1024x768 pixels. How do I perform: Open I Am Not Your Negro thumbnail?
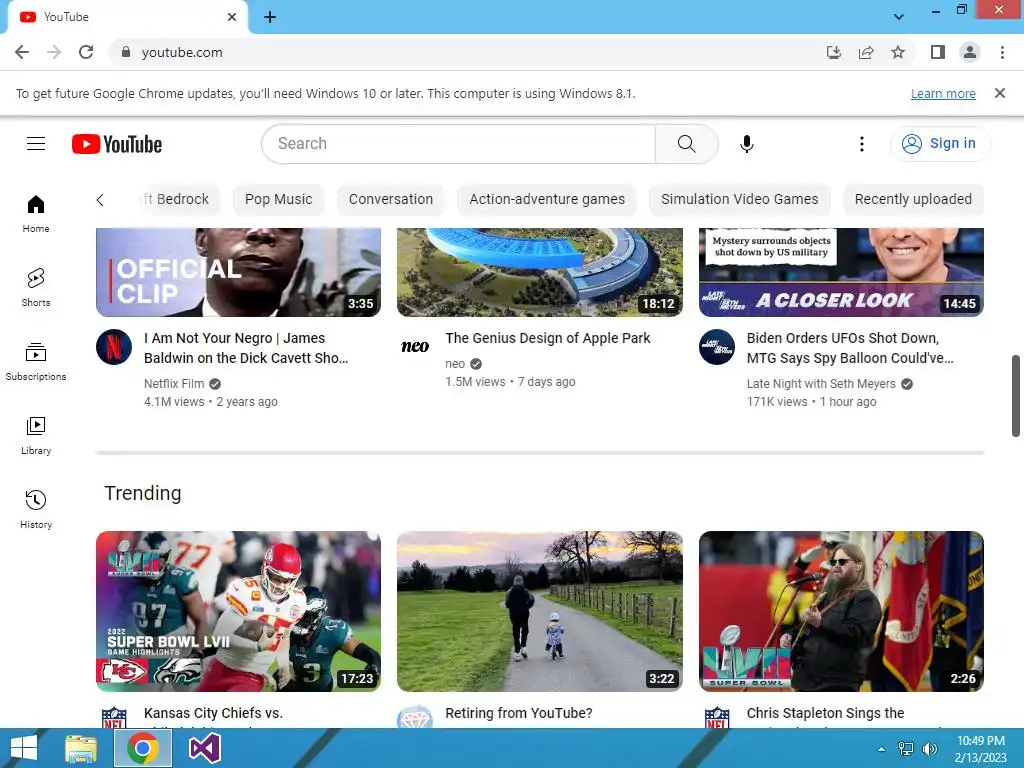pos(238,272)
